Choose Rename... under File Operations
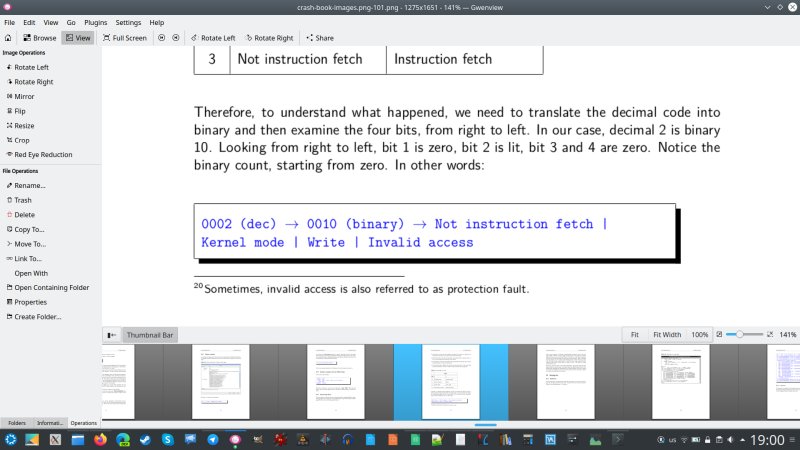Image resolution: width=800 pixels, height=450 pixels. point(26,186)
